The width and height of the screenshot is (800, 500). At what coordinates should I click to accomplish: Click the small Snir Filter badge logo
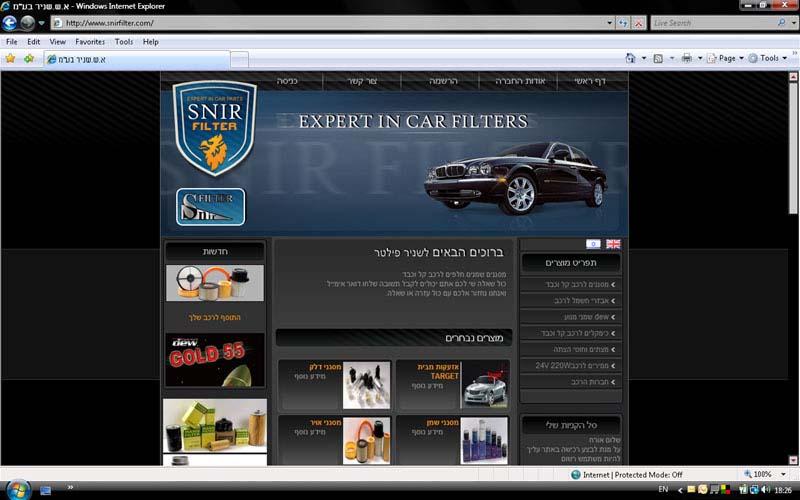(211, 207)
